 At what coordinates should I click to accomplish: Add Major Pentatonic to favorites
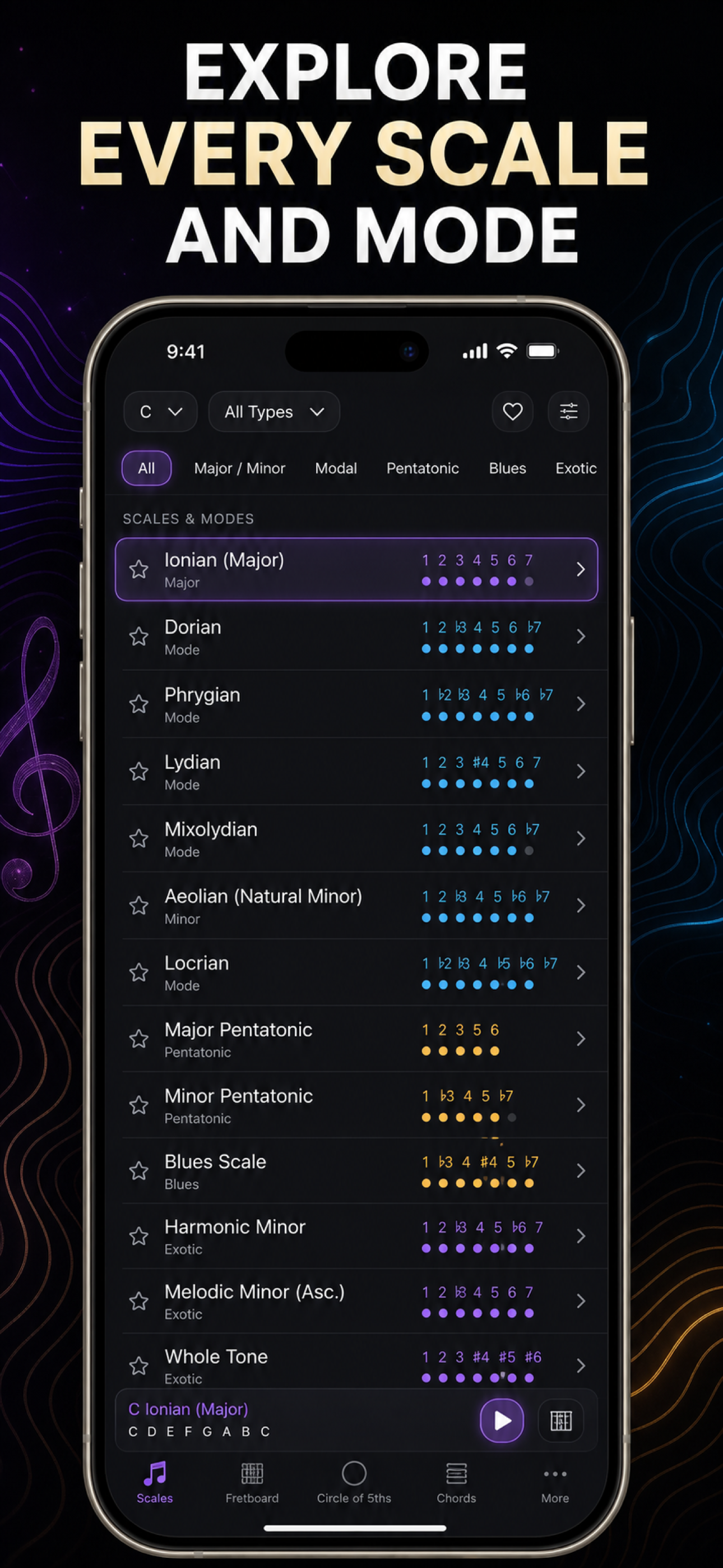139,1039
